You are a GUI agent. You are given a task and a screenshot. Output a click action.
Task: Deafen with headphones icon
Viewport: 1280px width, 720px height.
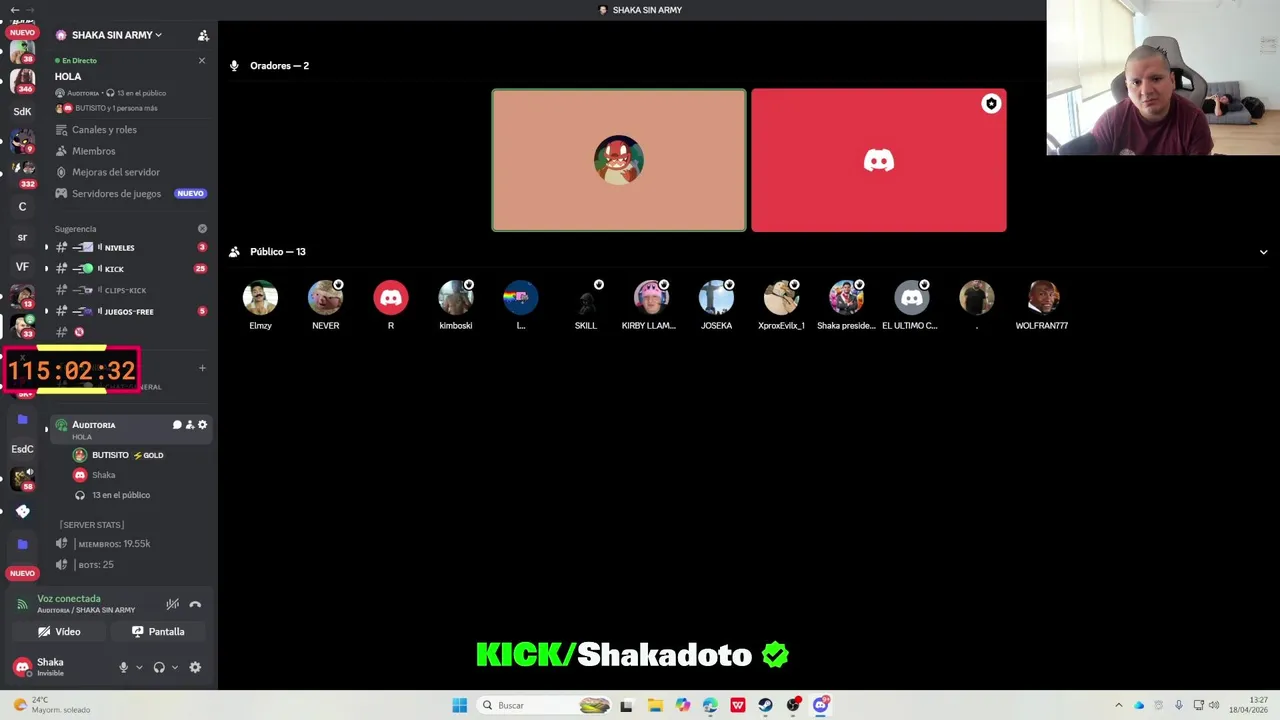(159, 667)
